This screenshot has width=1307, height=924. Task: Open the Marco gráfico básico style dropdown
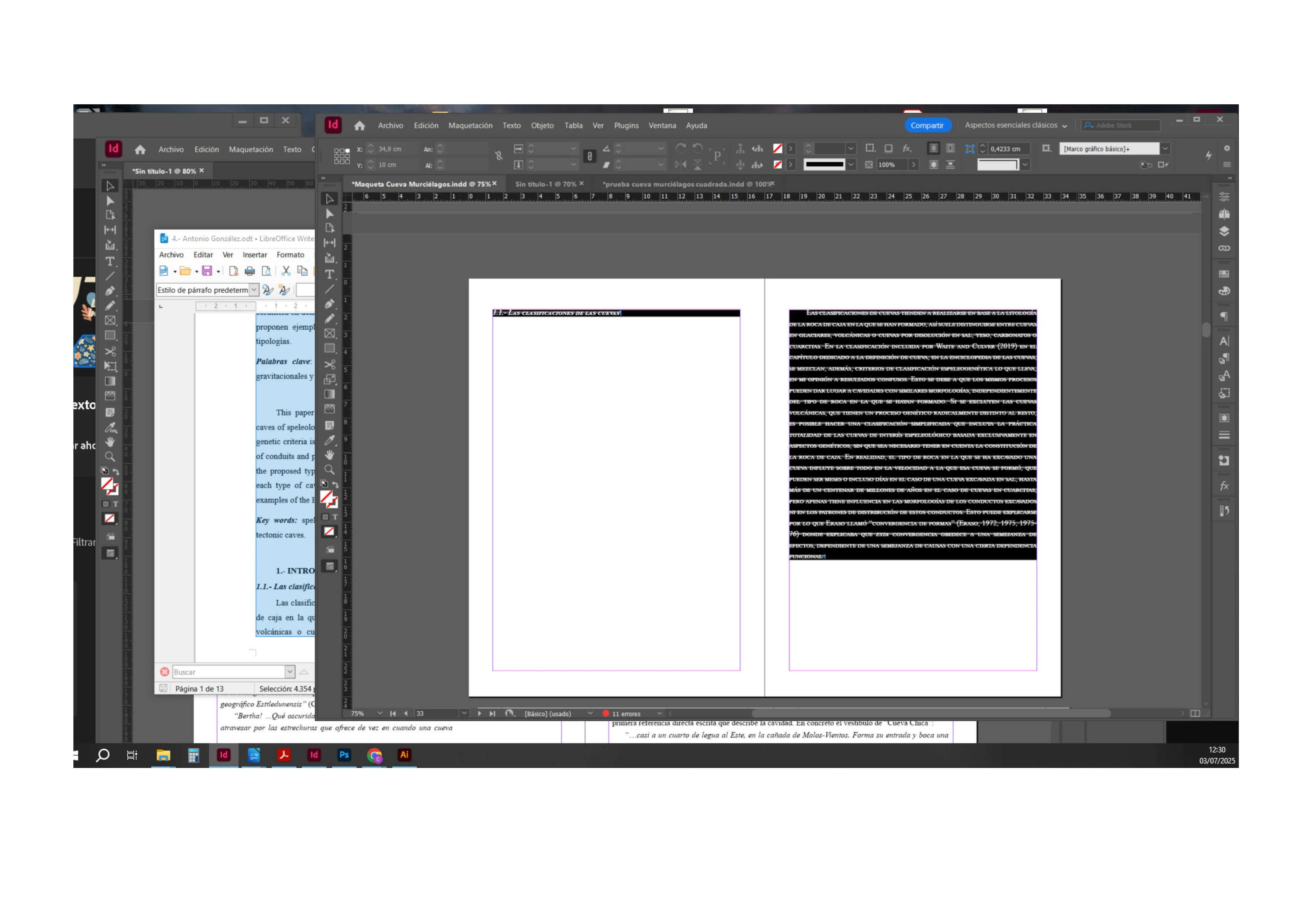pos(1165,149)
